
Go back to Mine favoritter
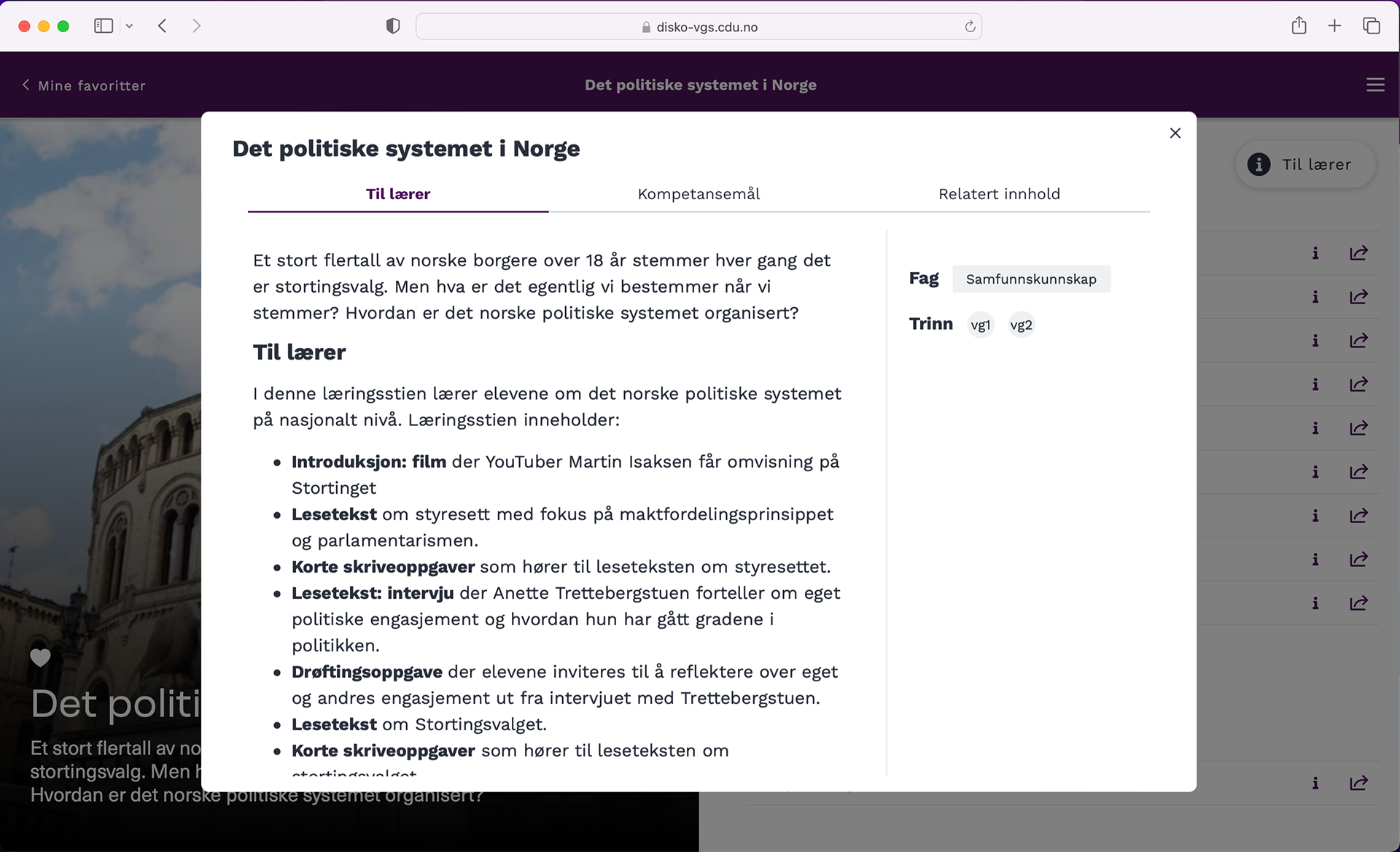pos(83,85)
